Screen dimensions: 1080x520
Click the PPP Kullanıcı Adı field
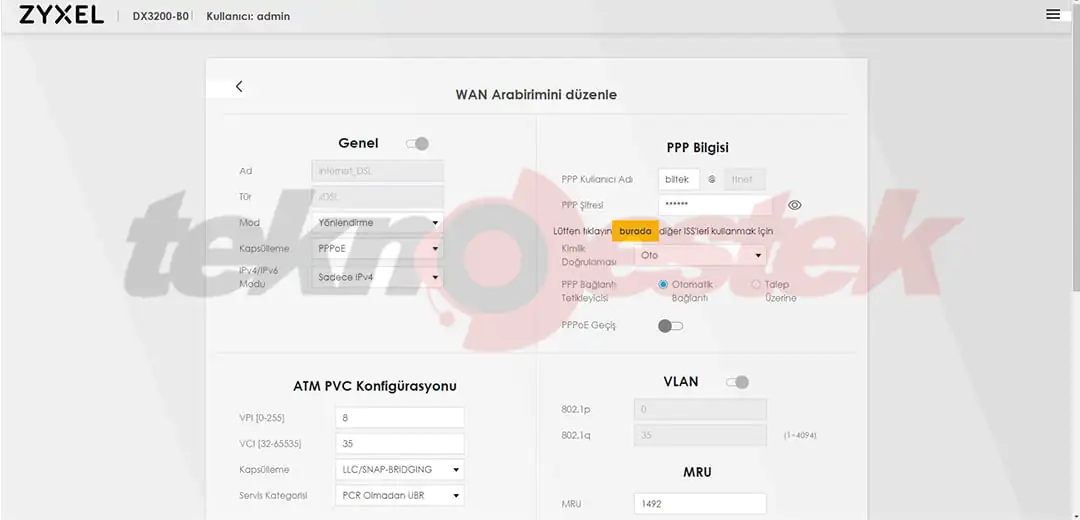pos(679,179)
